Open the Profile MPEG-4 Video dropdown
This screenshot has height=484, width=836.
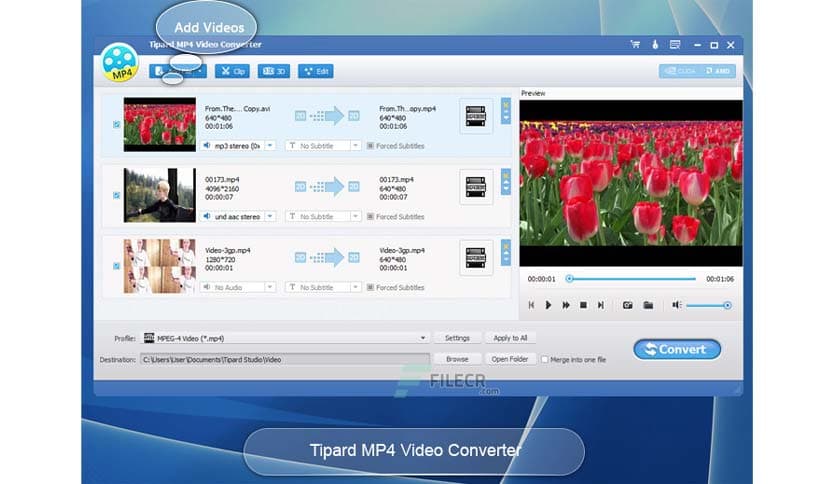285,338
